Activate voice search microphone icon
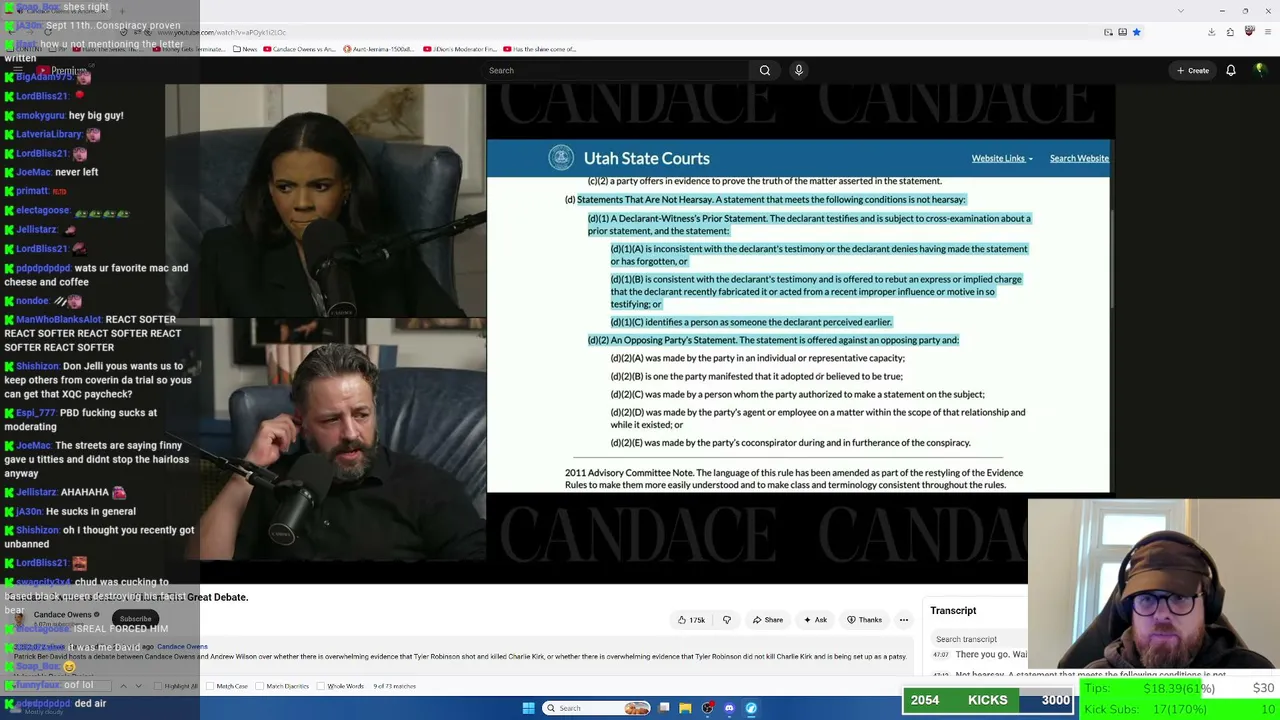Viewport: 1280px width, 720px height. pos(798,70)
